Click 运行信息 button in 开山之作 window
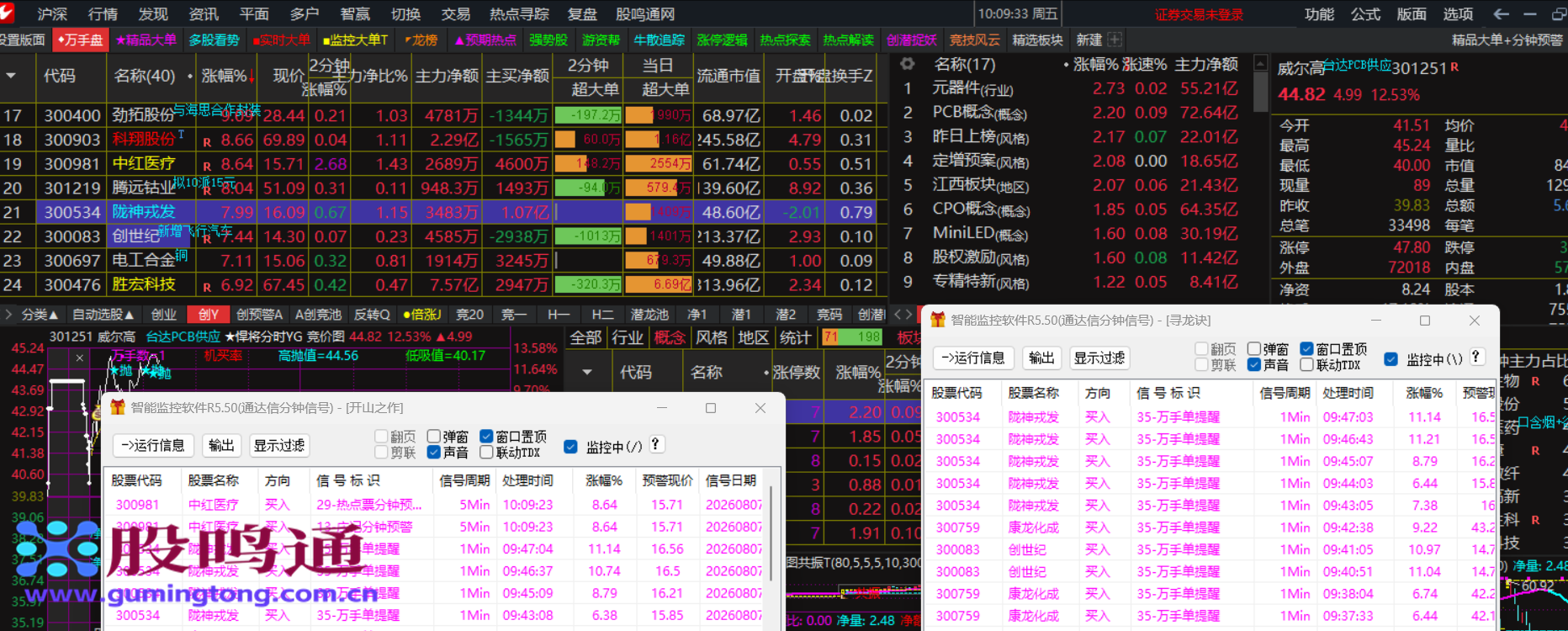 tap(153, 445)
